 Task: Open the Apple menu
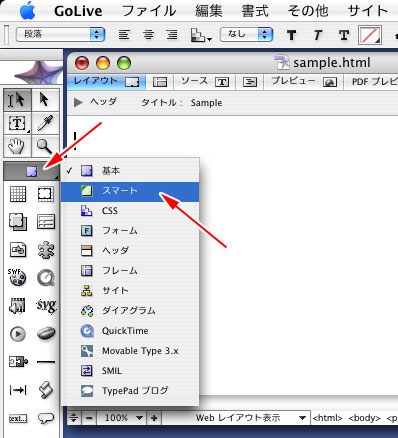tap(27, 11)
